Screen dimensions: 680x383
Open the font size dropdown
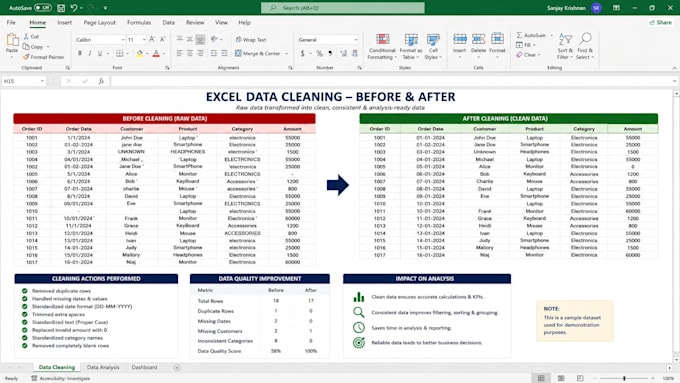coord(144,39)
